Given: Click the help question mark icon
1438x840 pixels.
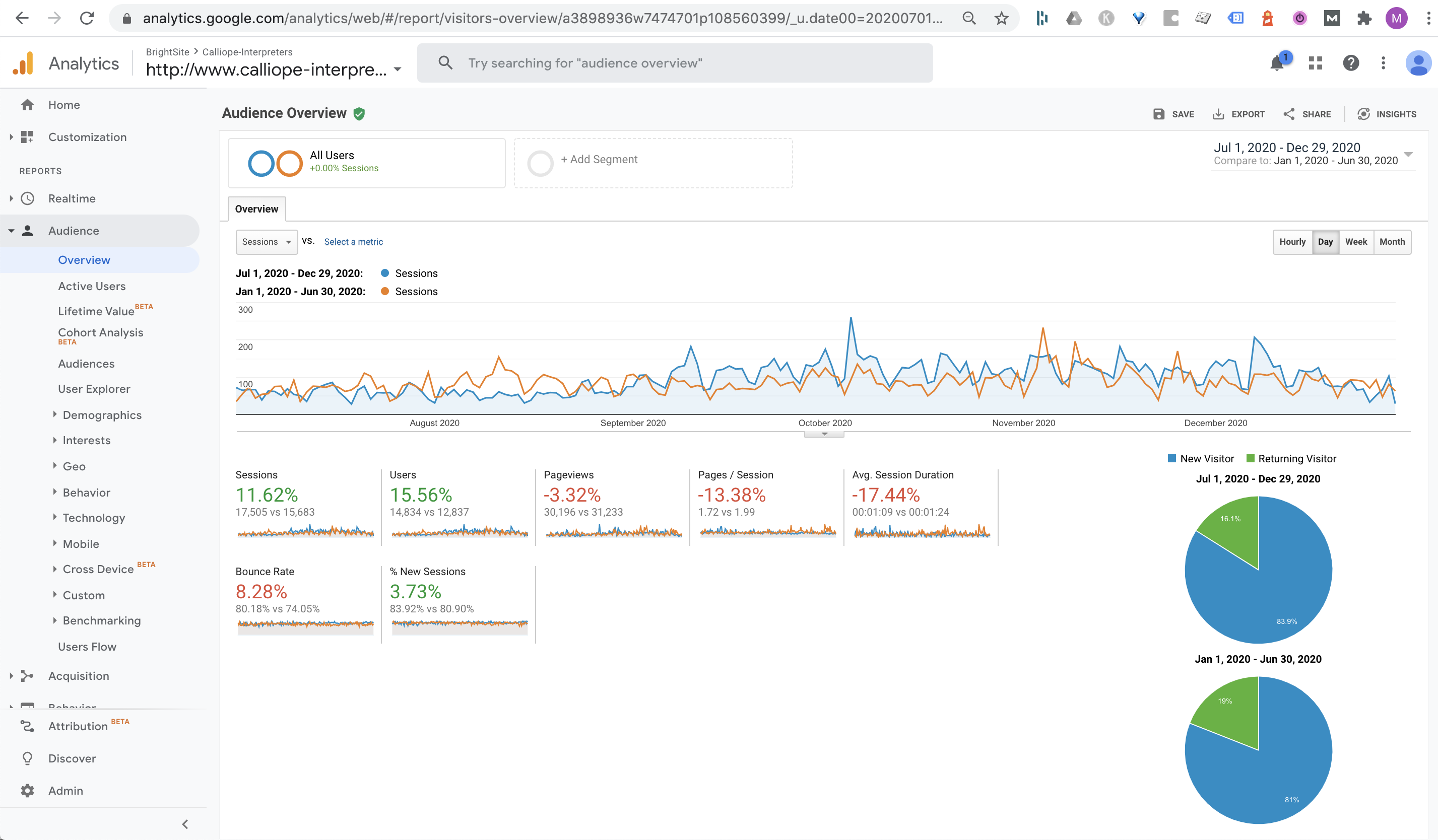Looking at the screenshot, I should [1351, 63].
